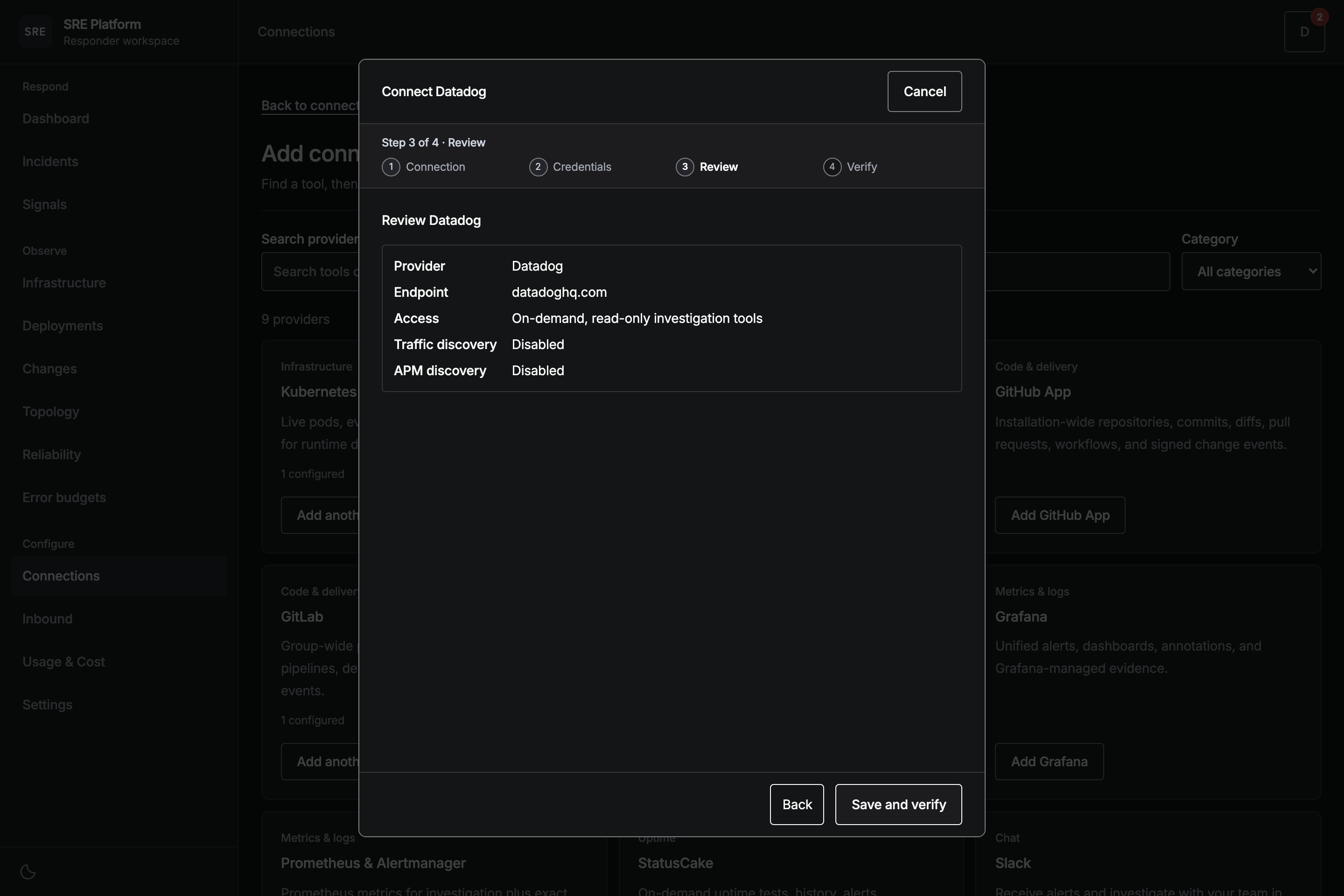The width and height of the screenshot is (1344, 896).
Task: Click the SRE logo badge
Action: click(35, 32)
